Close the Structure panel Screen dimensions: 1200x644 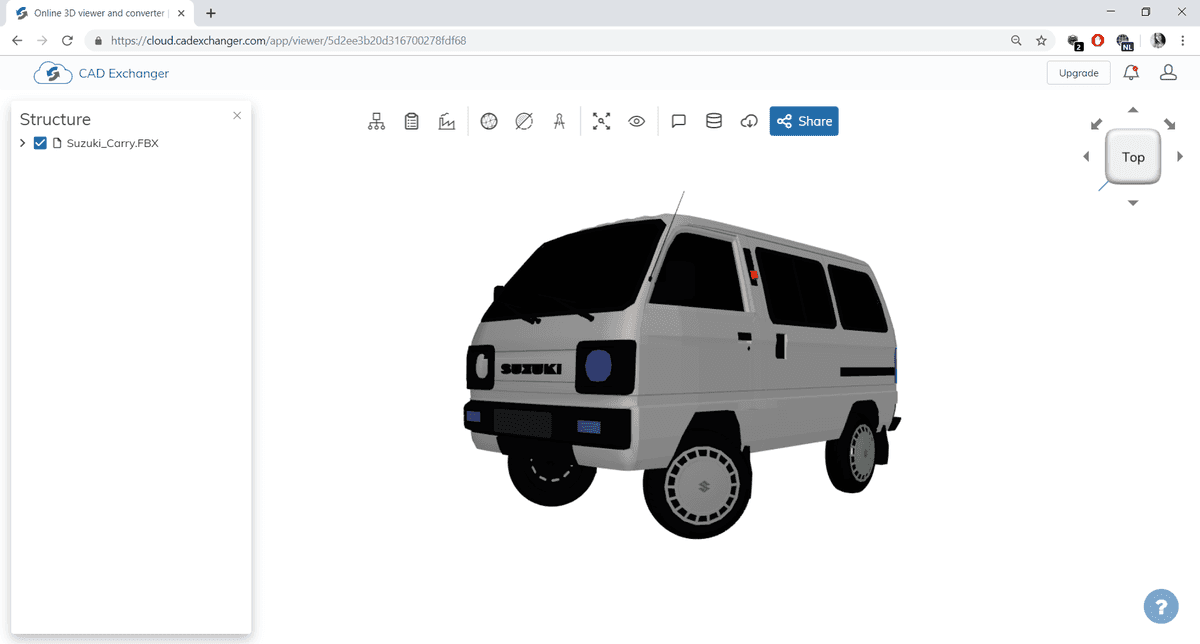click(237, 116)
